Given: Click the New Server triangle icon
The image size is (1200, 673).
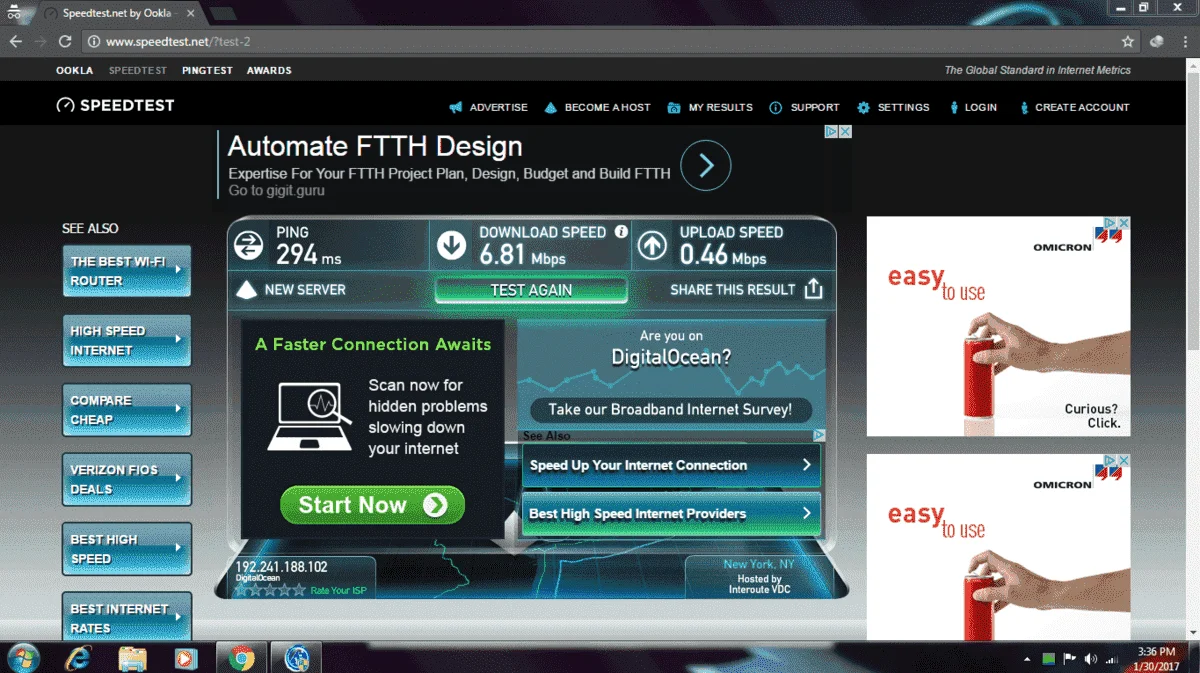Looking at the screenshot, I should pyautogui.click(x=246, y=290).
